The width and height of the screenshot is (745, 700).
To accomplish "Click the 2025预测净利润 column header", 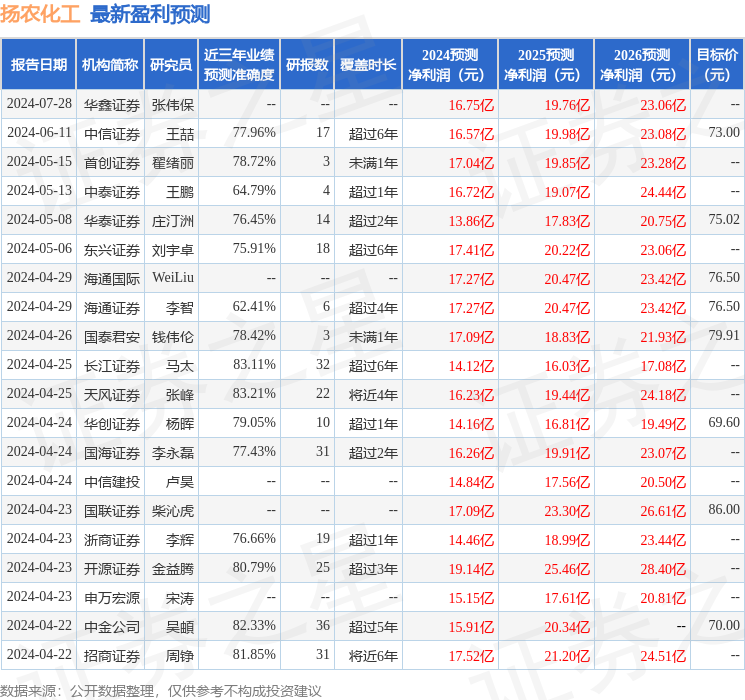I will 545,64.
